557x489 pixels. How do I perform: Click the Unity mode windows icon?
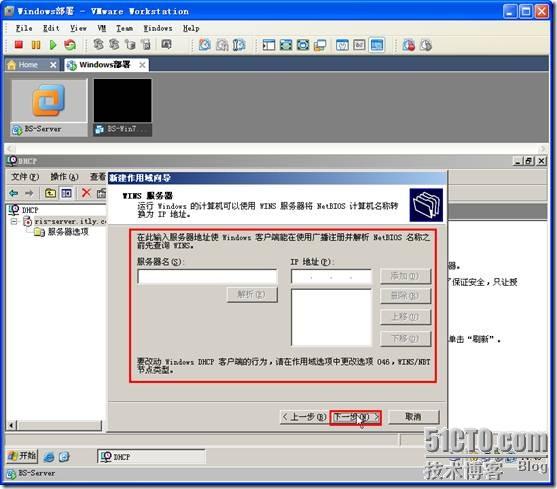[x=320, y=45]
